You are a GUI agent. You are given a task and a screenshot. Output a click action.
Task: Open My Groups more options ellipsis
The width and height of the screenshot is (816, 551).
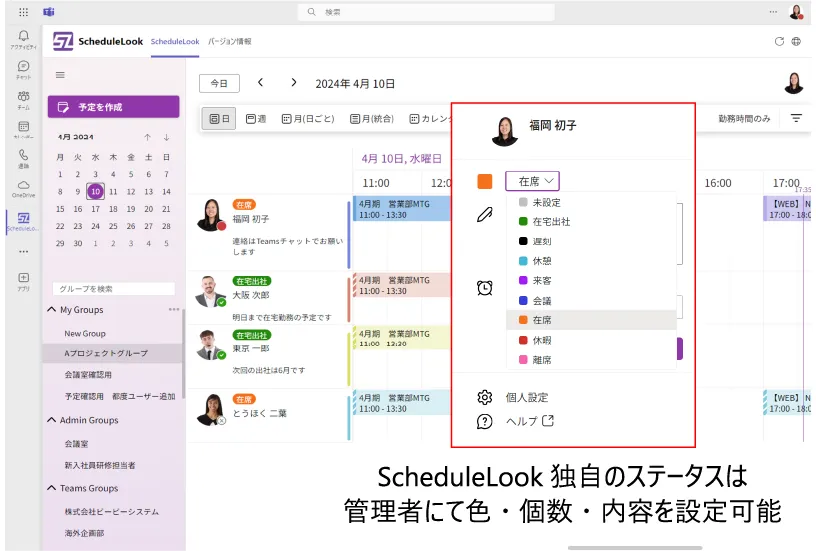click(x=174, y=310)
